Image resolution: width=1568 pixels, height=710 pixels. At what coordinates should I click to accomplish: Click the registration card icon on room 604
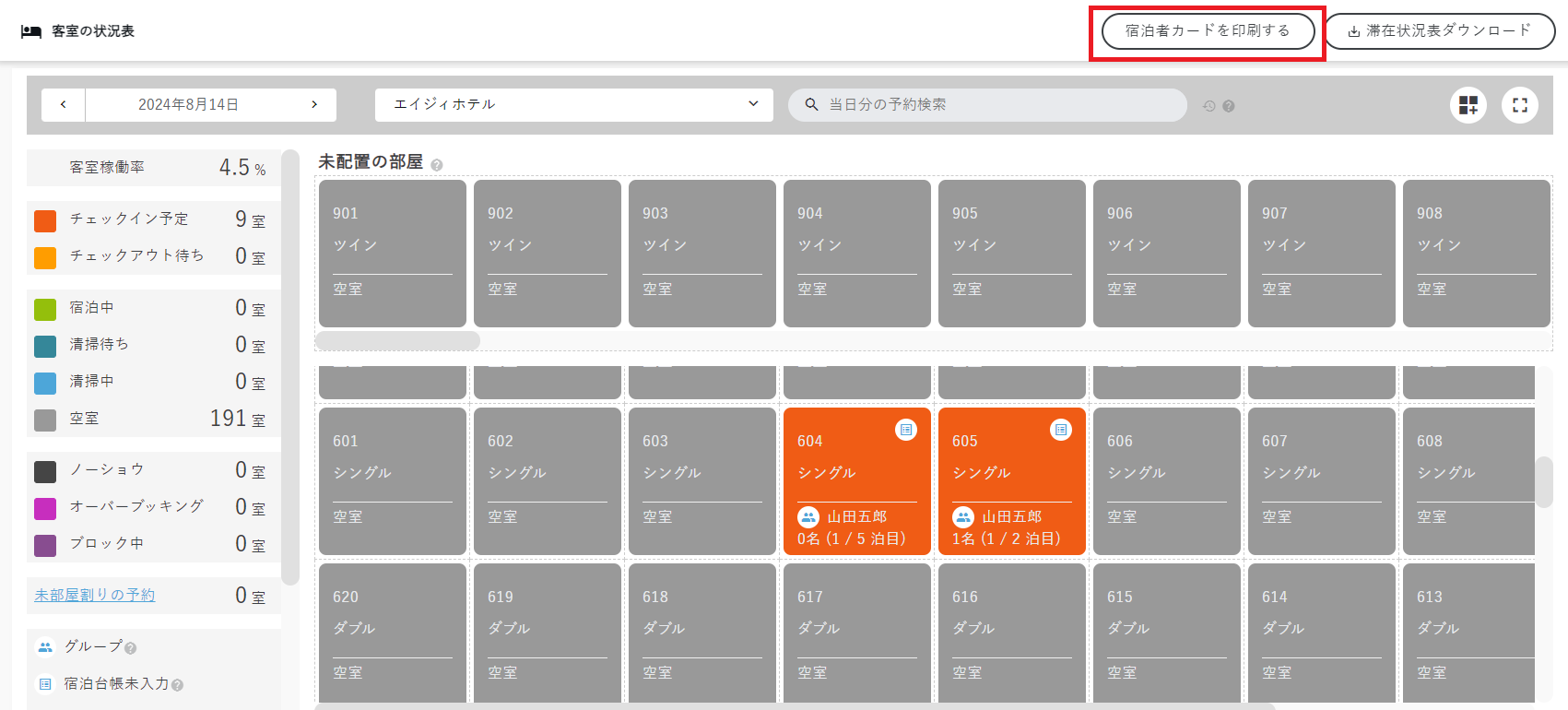pos(906,430)
